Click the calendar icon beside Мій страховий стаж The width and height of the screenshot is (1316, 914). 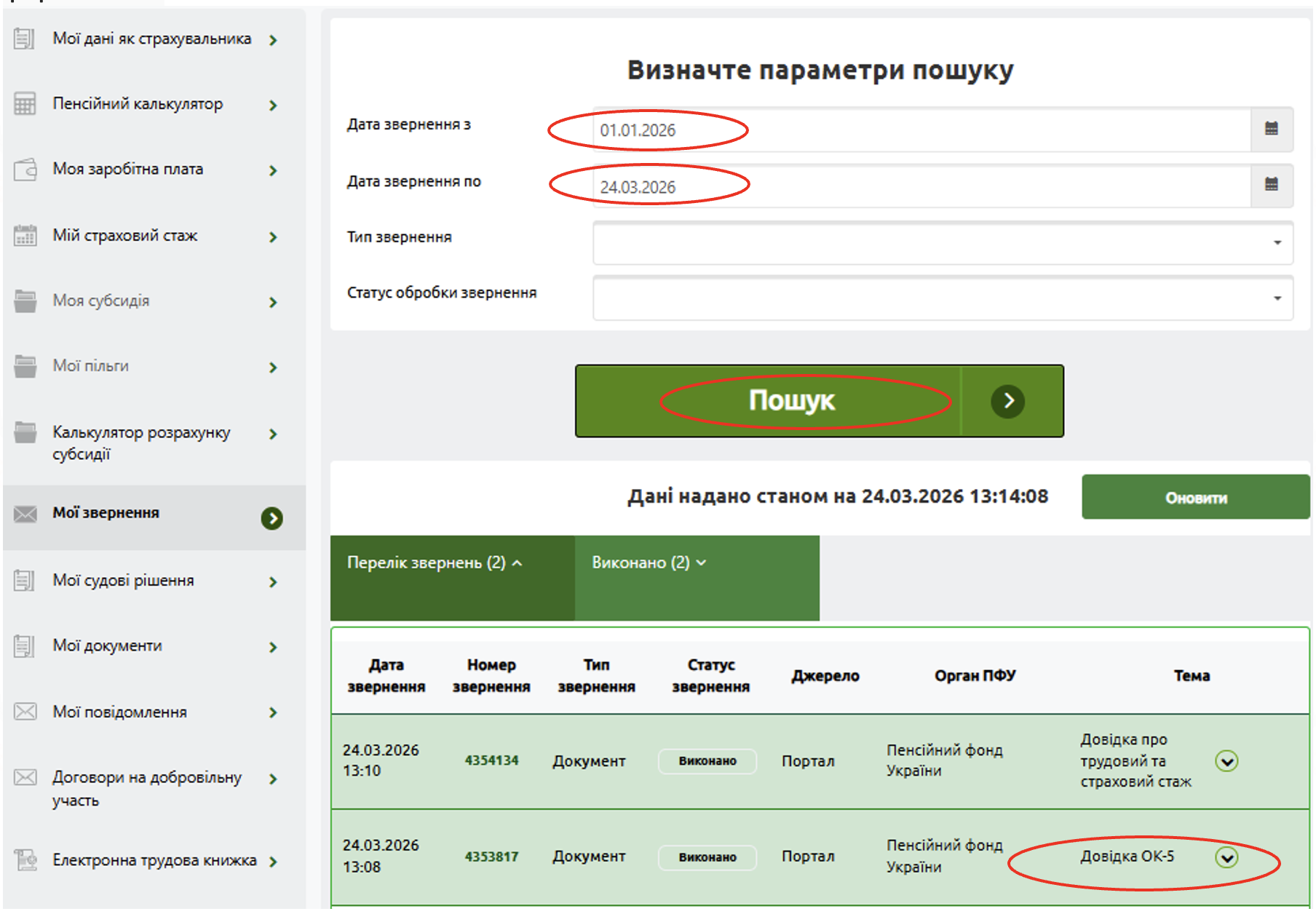(x=25, y=236)
